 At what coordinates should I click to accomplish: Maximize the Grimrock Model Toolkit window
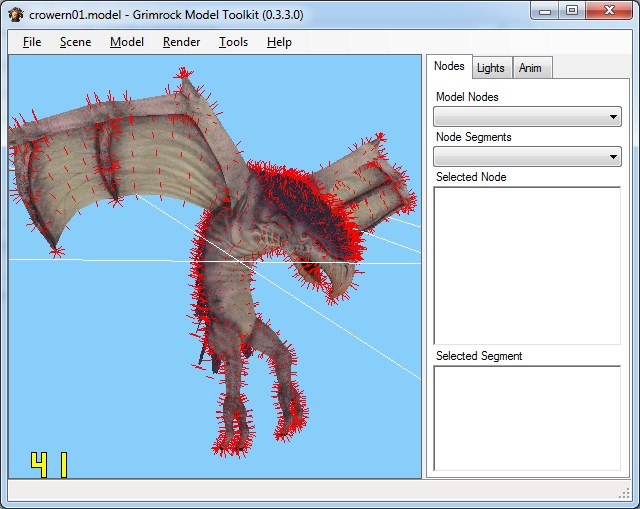click(572, 11)
